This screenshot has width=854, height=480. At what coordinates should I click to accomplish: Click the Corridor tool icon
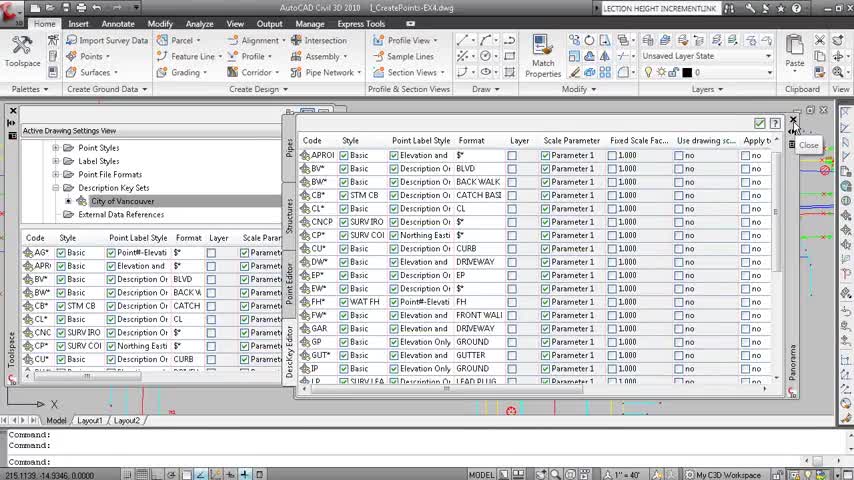(233, 72)
